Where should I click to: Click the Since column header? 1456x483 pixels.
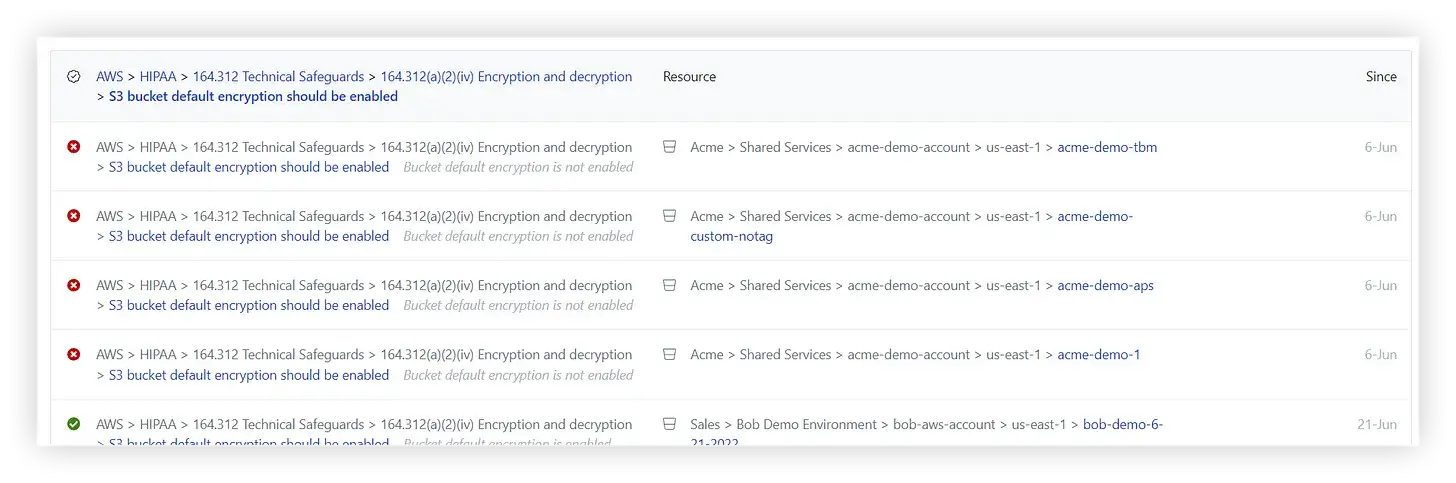[1381, 77]
